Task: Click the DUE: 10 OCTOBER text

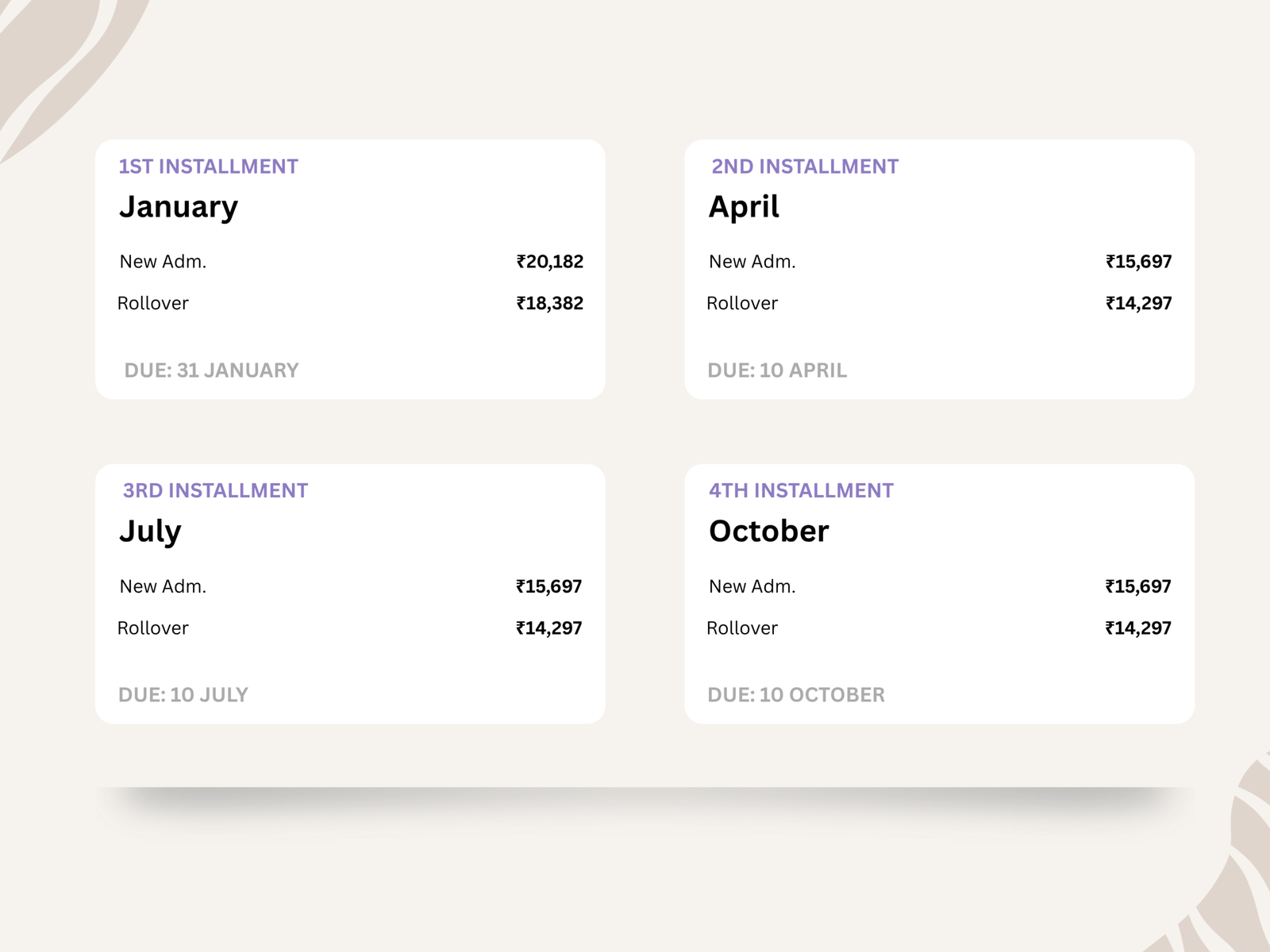Action: coord(796,695)
